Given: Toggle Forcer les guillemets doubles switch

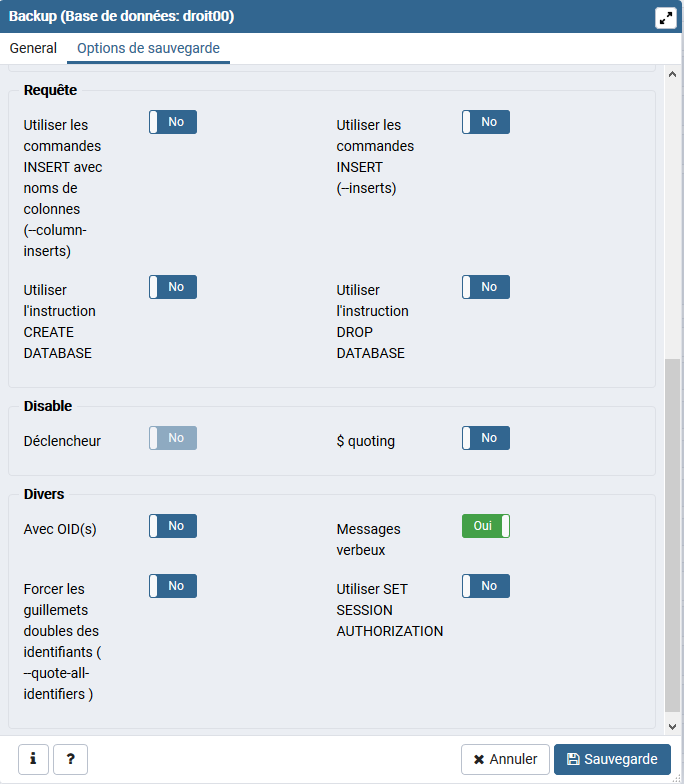Looking at the screenshot, I should 173,586.
